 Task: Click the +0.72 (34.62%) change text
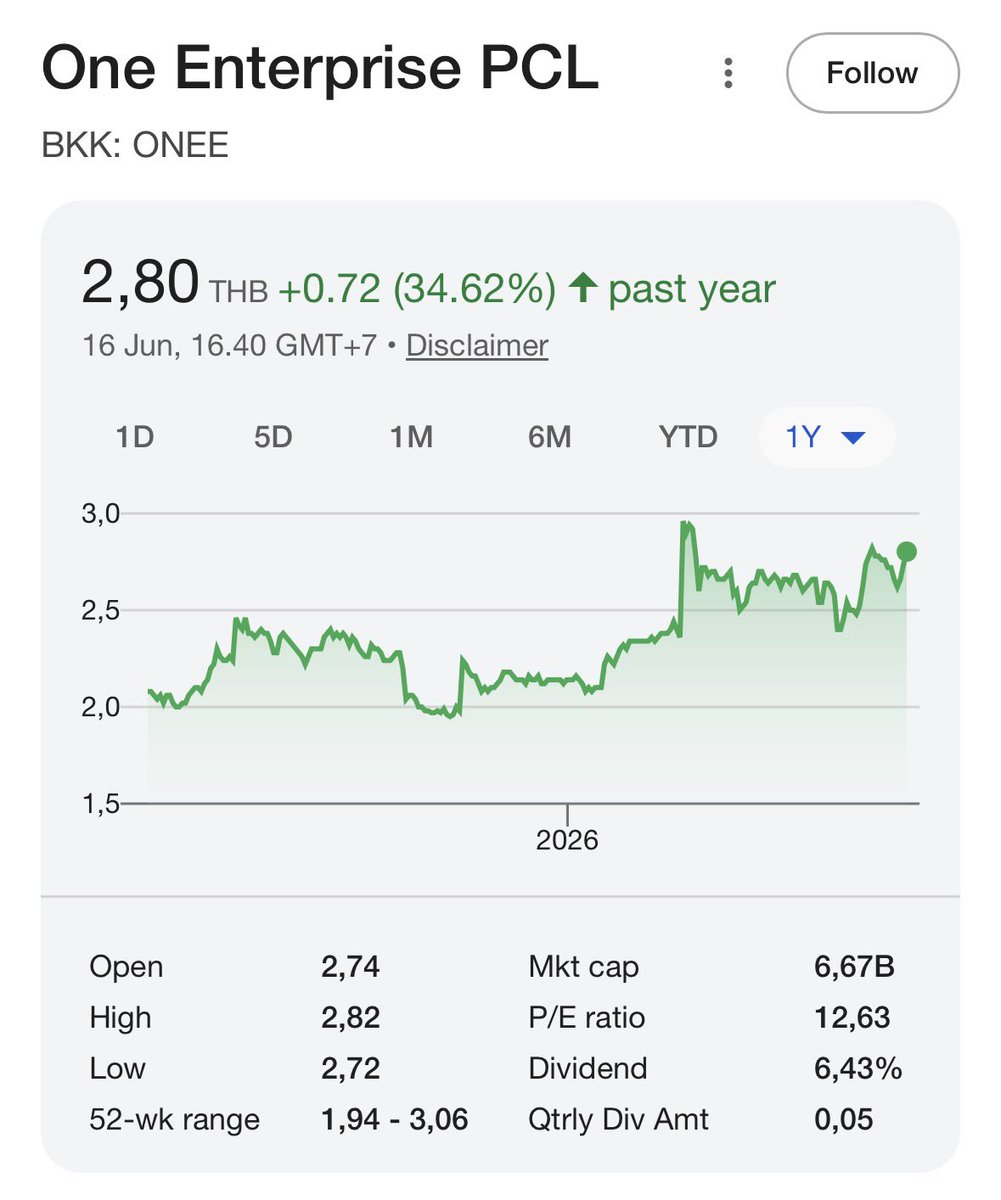[x=417, y=289]
